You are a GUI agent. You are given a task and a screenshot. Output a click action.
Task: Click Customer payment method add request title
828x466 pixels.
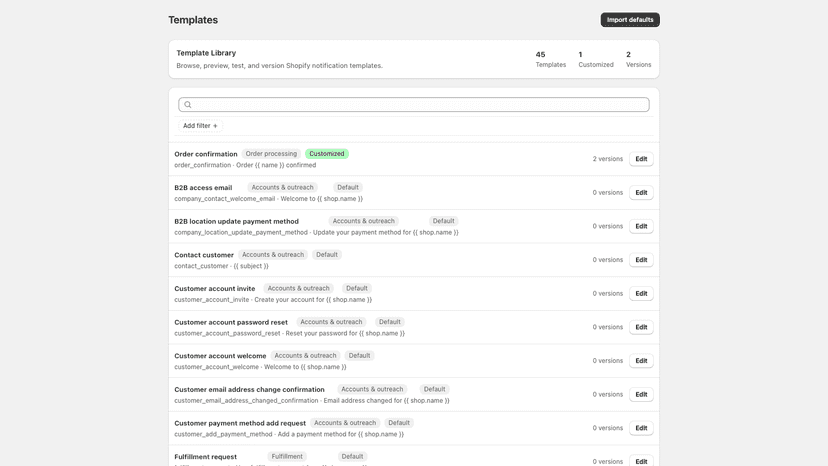tap(240, 423)
